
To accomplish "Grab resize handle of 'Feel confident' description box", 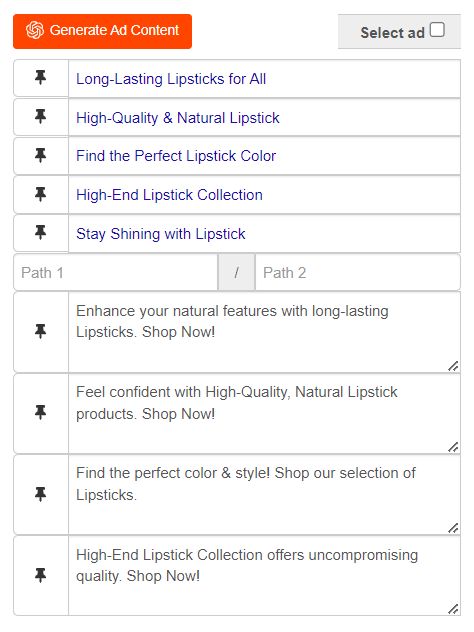I will [x=453, y=447].
